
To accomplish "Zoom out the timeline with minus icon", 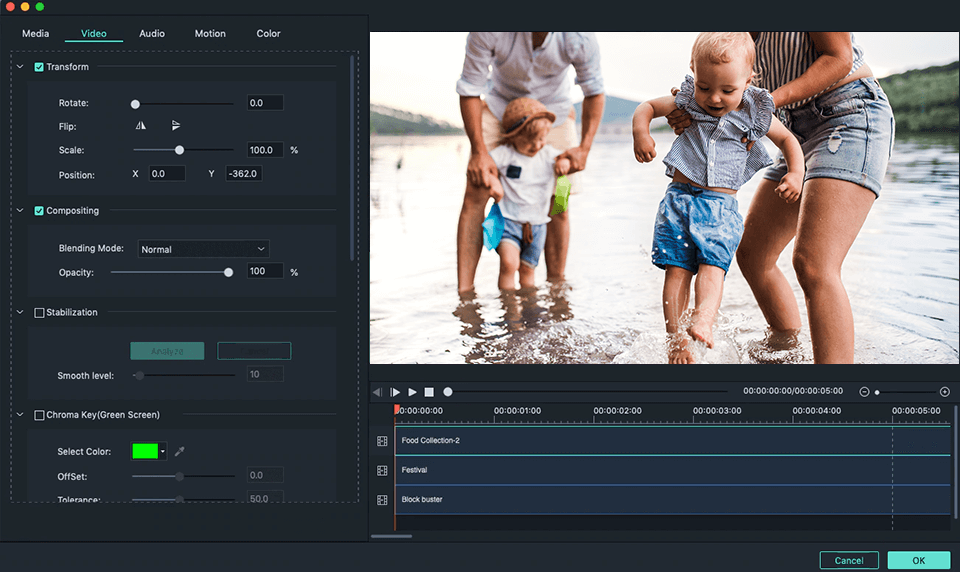I will coord(864,392).
